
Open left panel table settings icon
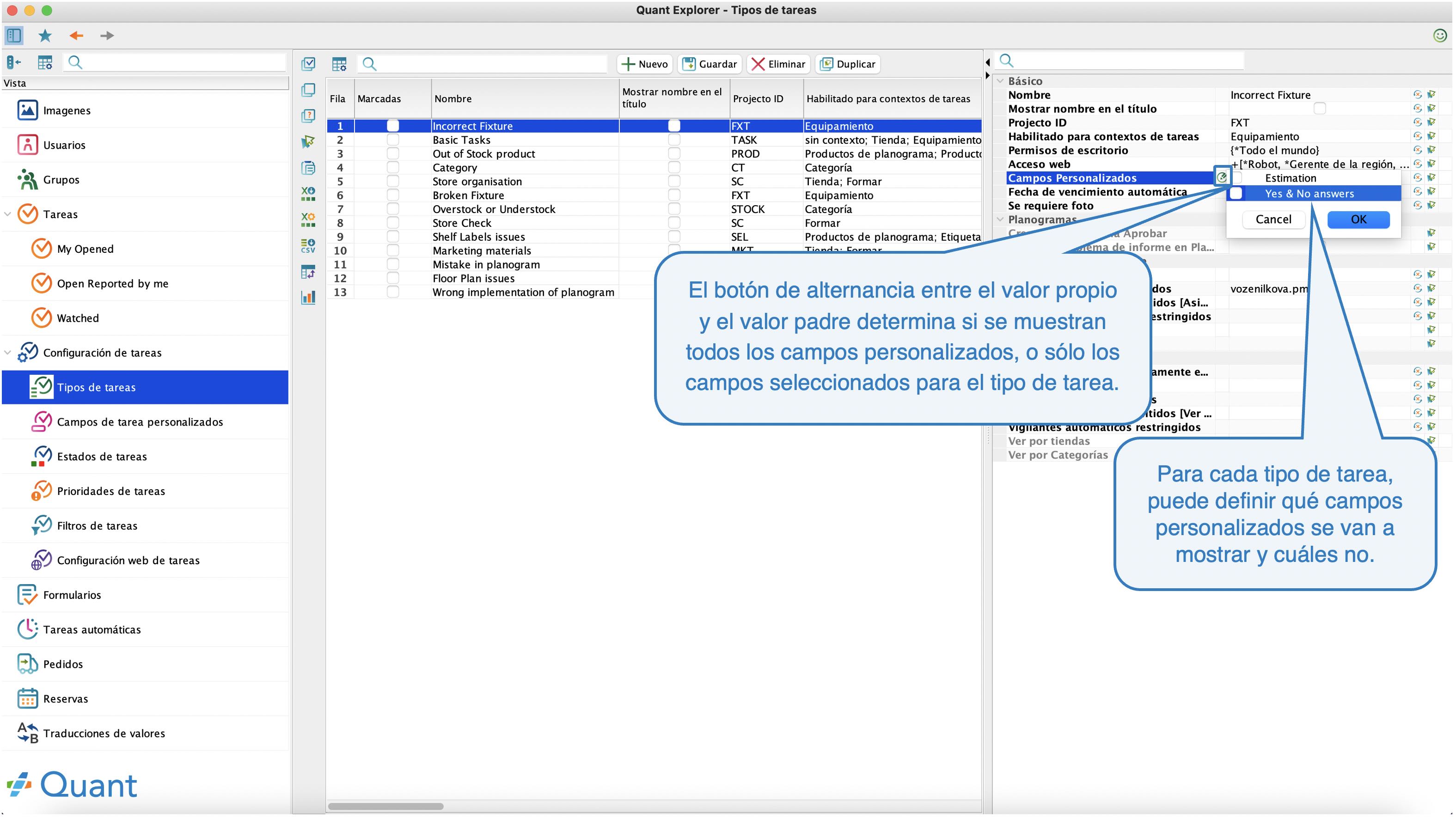pos(45,62)
